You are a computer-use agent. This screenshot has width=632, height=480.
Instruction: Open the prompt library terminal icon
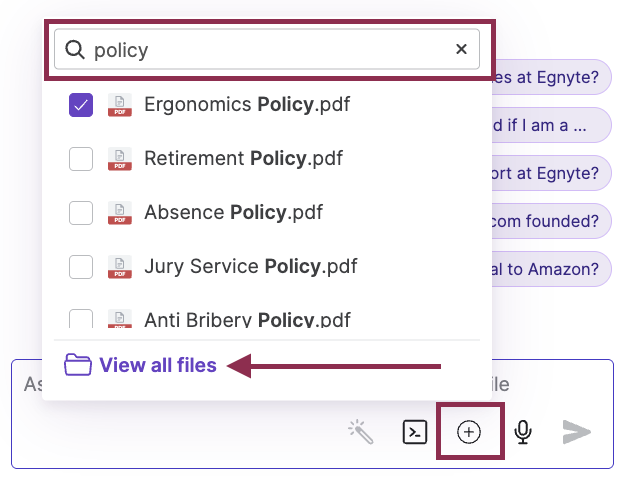(415, 432)
